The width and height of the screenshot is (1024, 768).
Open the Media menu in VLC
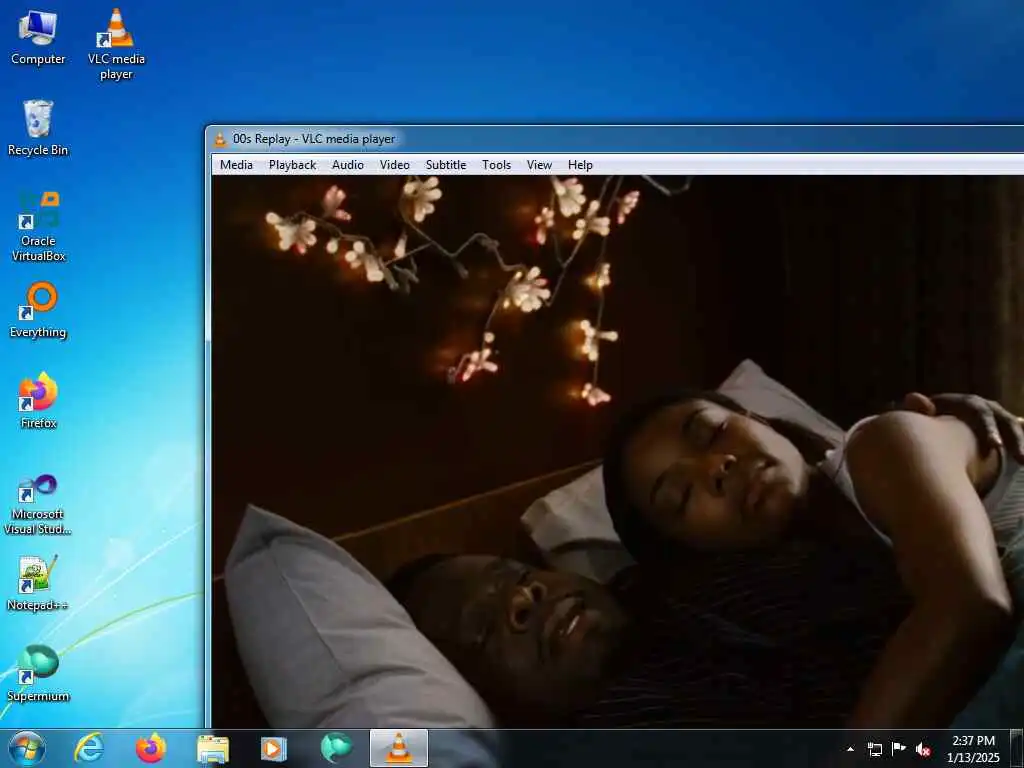[x=236, y=165]
